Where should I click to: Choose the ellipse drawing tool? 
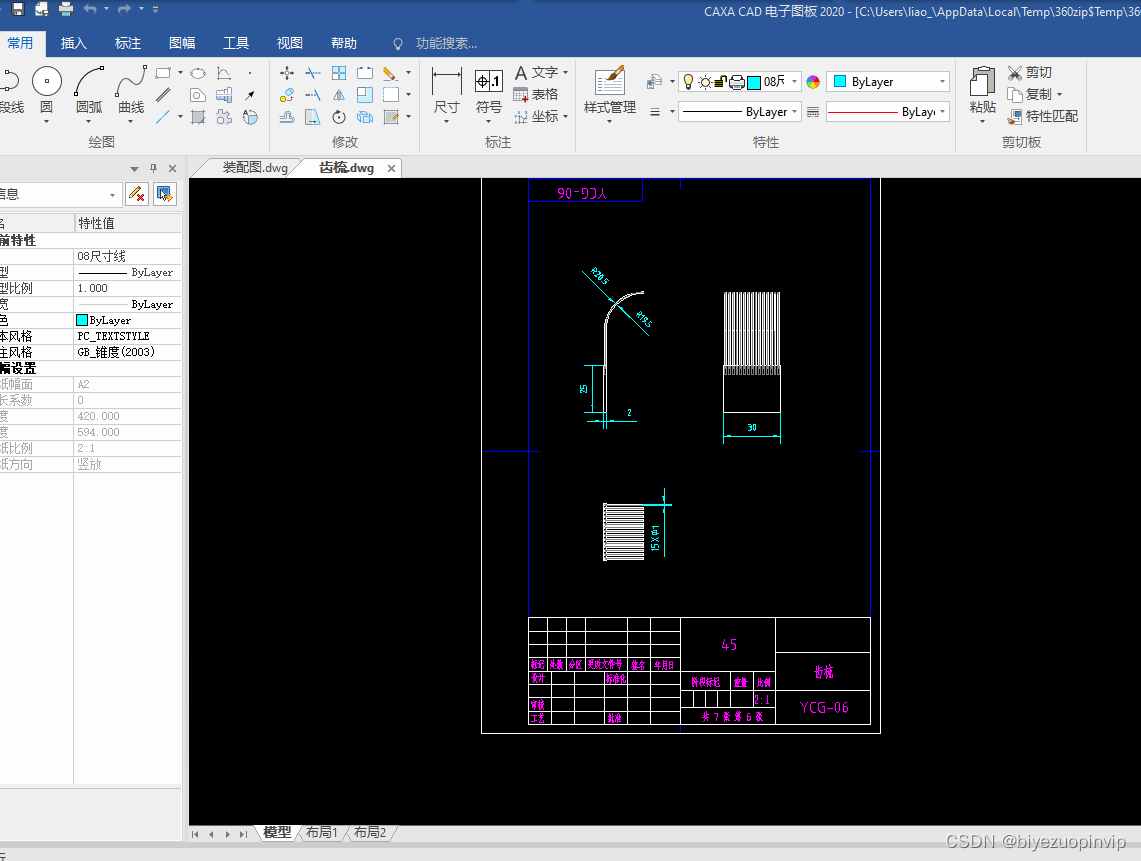coord(198,74)
